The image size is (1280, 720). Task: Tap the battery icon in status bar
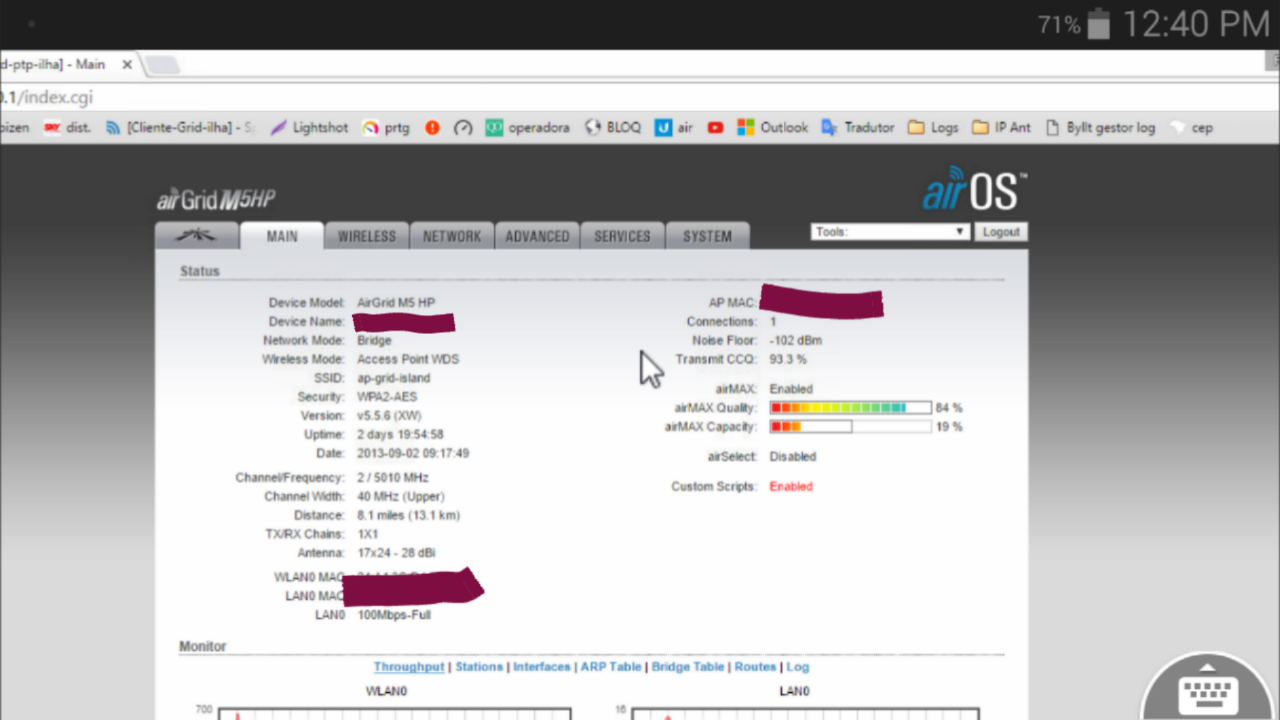(1098, 24)
